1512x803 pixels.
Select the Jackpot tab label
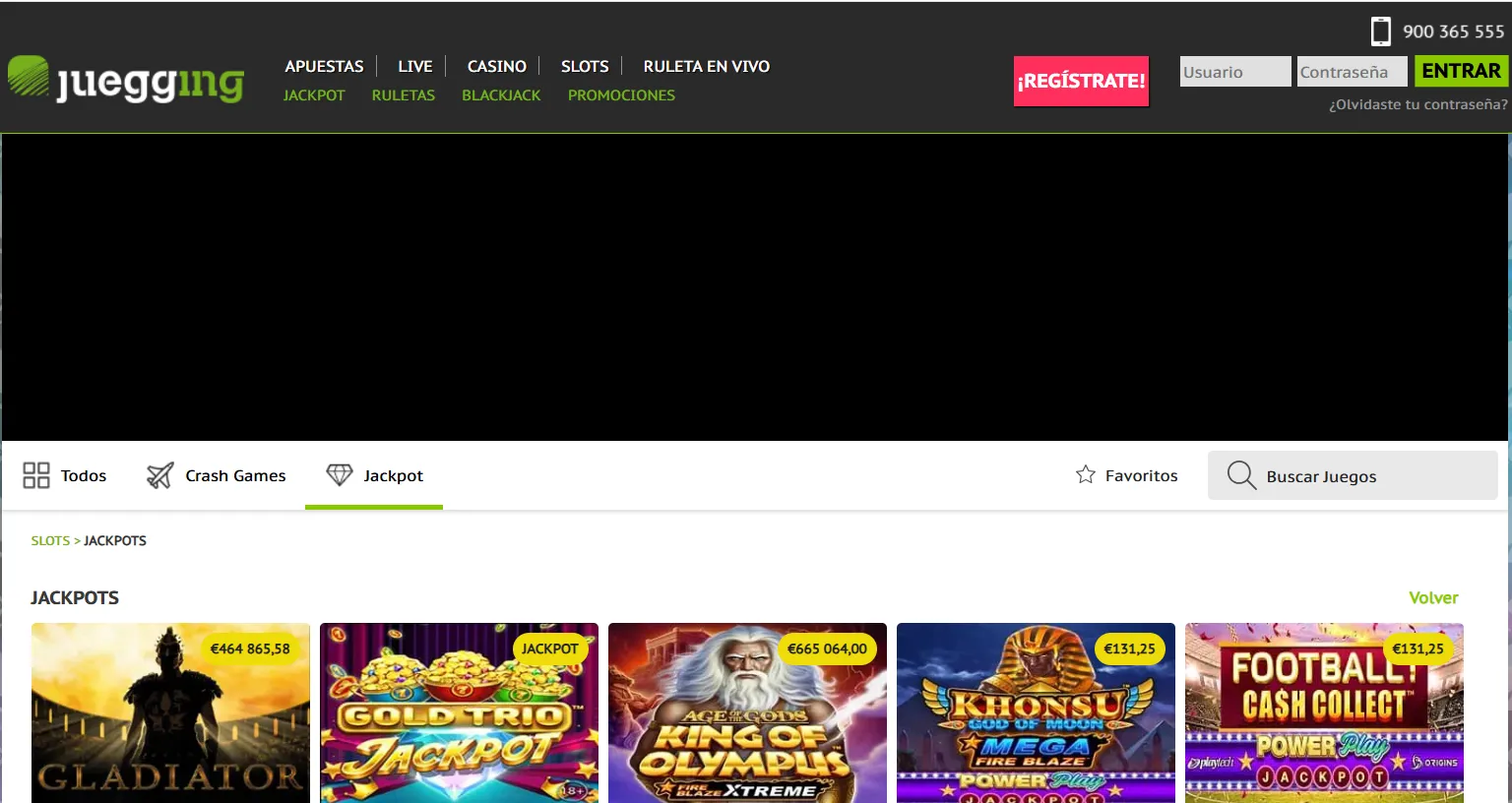click(x=393, y=475)
